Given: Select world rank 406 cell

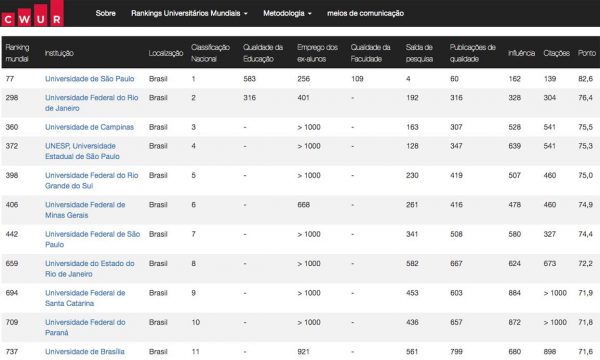Looking at the screenshot, I should (11, 205).
